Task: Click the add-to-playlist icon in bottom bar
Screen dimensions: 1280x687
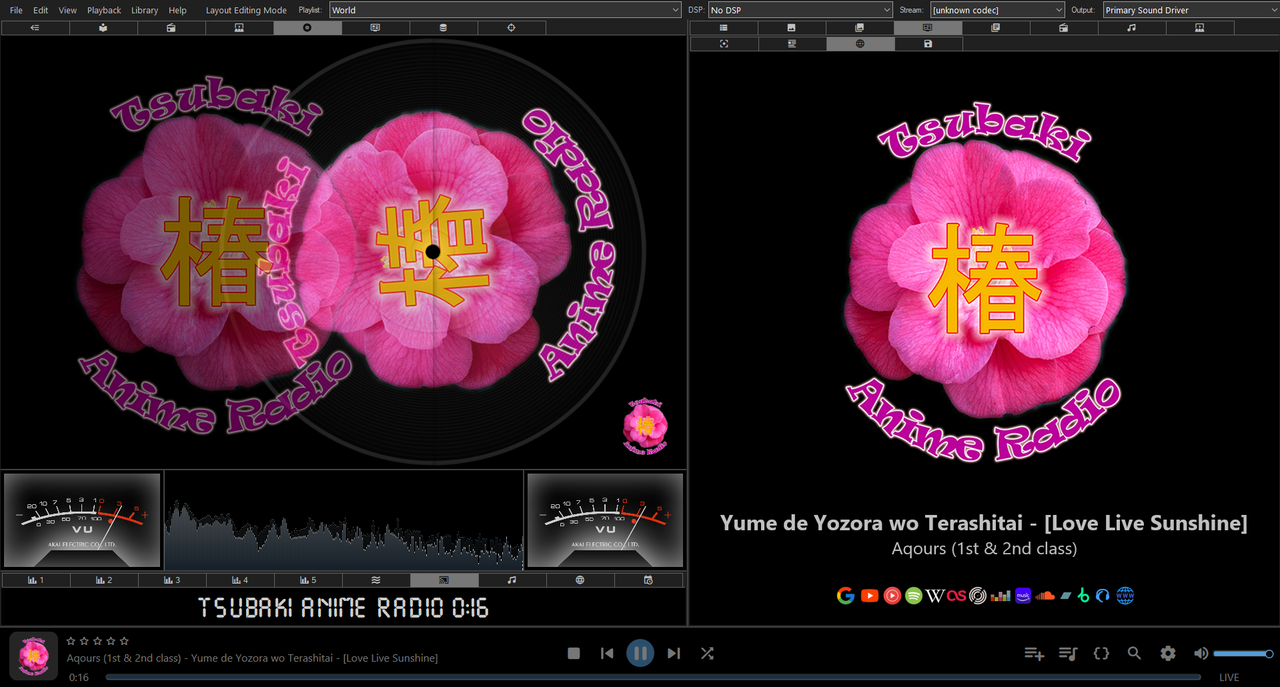Action: tap(1034, 653)
